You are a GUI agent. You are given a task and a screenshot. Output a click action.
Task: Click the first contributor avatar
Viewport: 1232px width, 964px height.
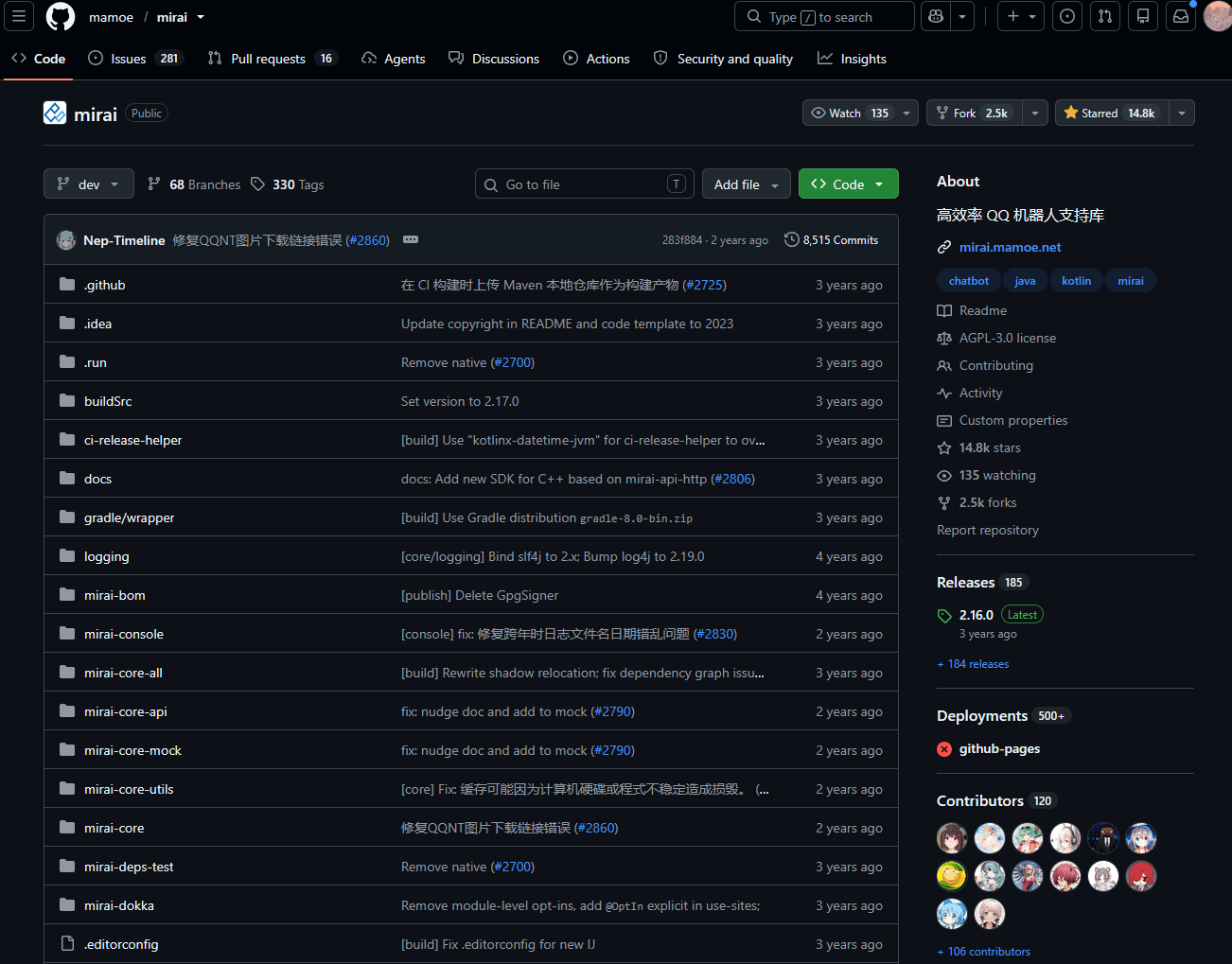[952, 838]
